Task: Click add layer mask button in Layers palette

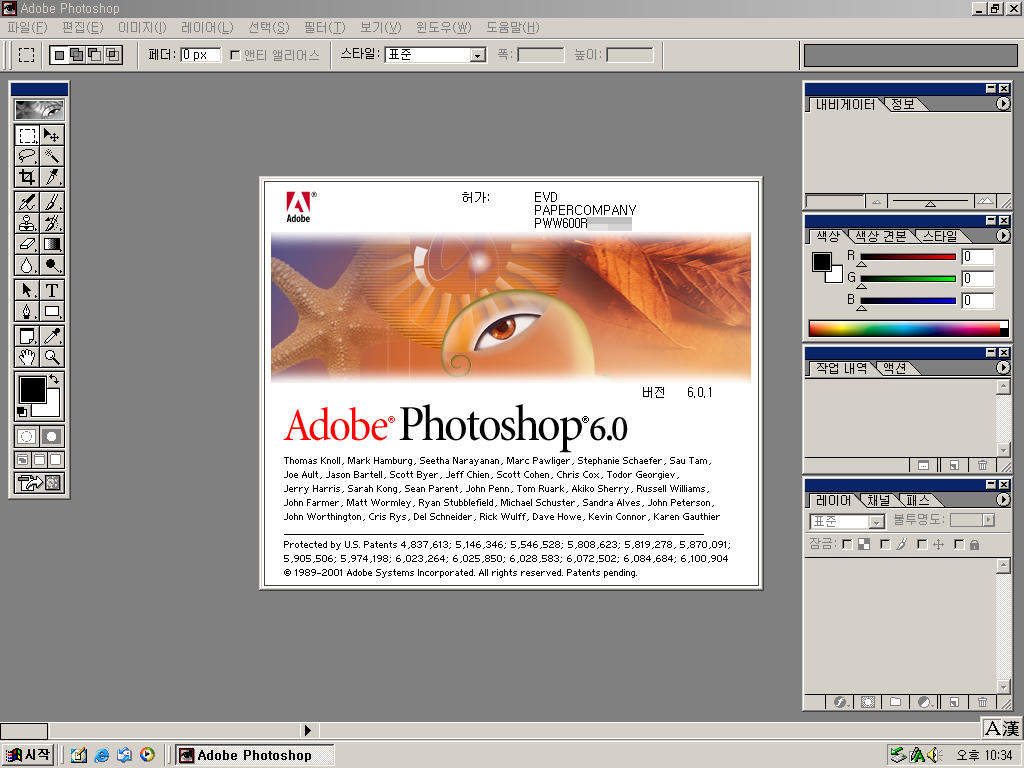Action: pyautogui.click(x=868, y=702)
